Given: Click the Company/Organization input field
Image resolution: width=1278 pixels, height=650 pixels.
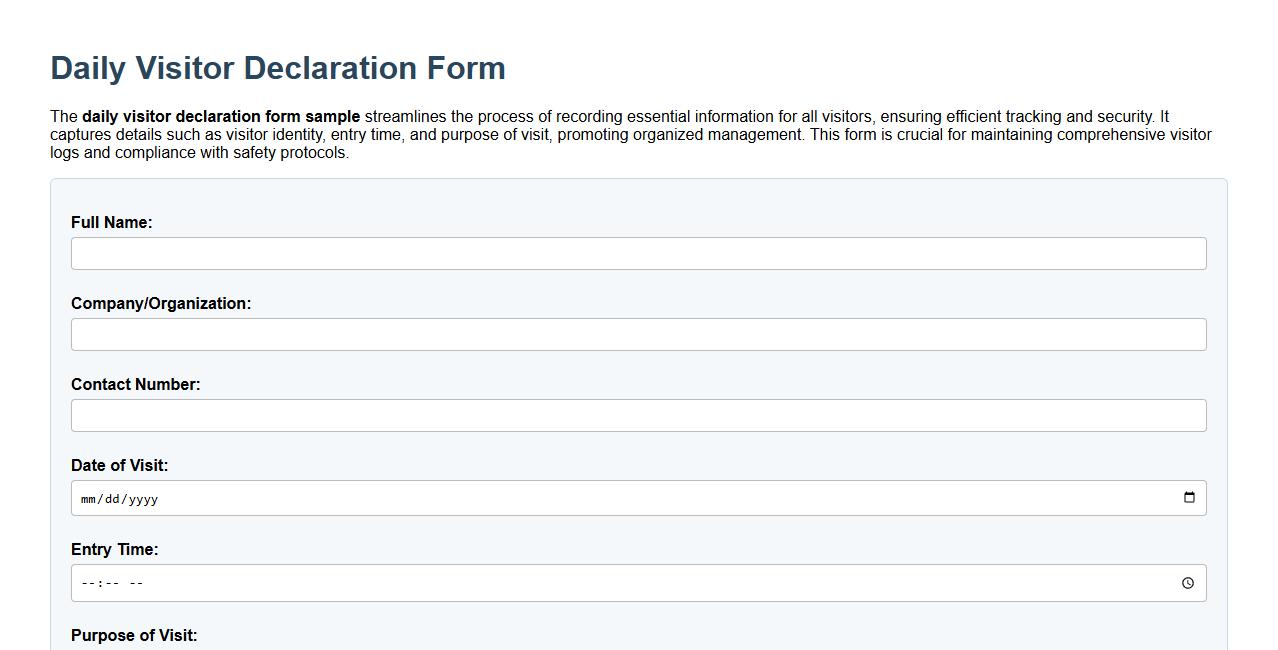Looking at the screenshot, I should 638,334.
